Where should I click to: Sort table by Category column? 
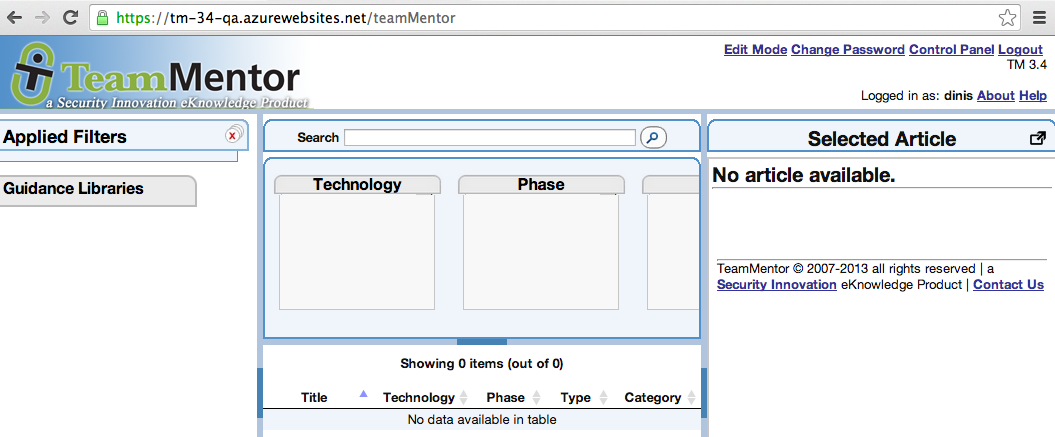pos(652,397)
